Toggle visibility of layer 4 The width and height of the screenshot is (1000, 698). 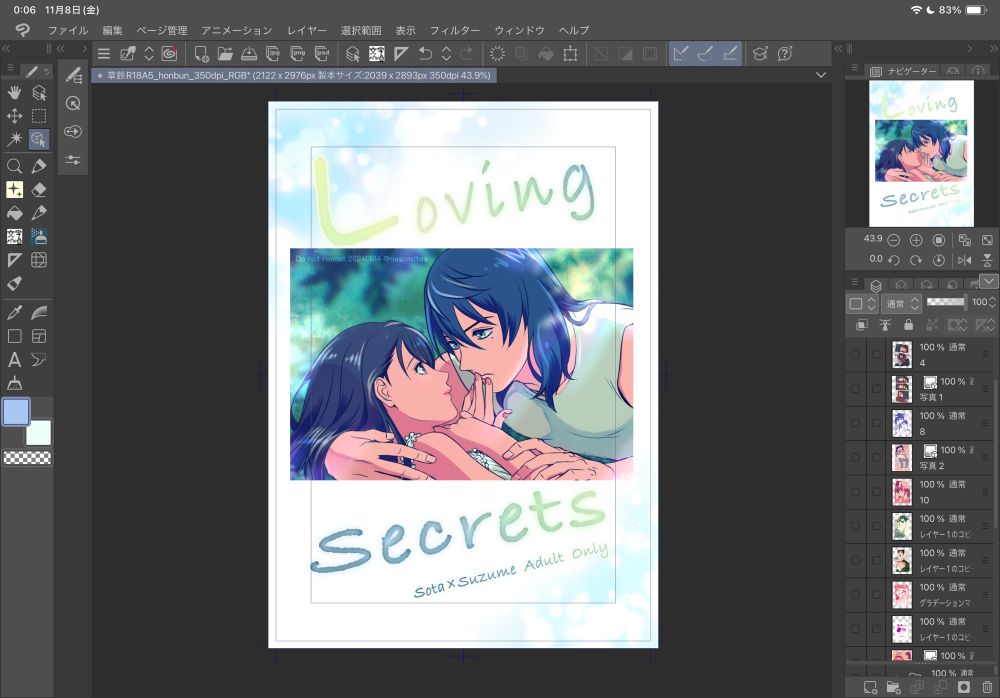pyautogui.click(x=855, y=355)
